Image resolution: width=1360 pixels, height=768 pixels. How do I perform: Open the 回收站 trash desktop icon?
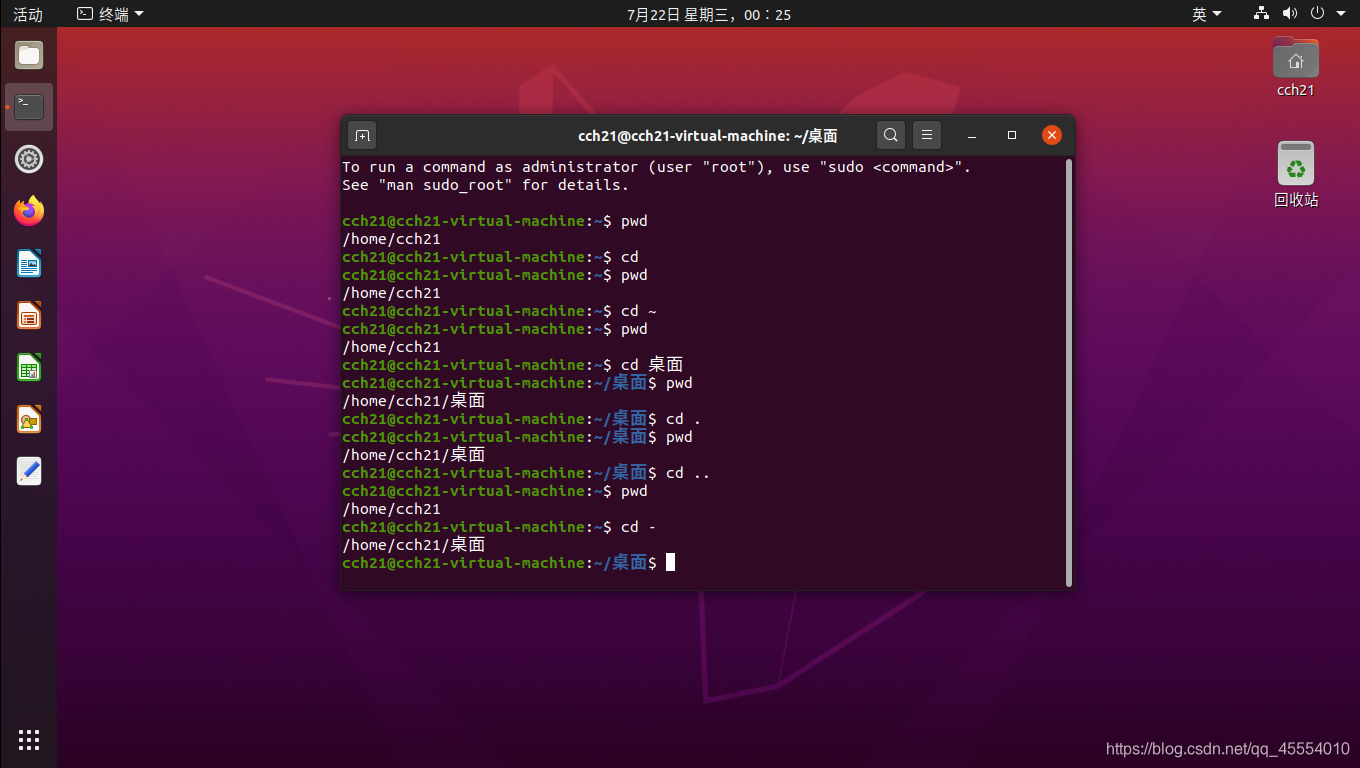click(x=1296, y=174)
